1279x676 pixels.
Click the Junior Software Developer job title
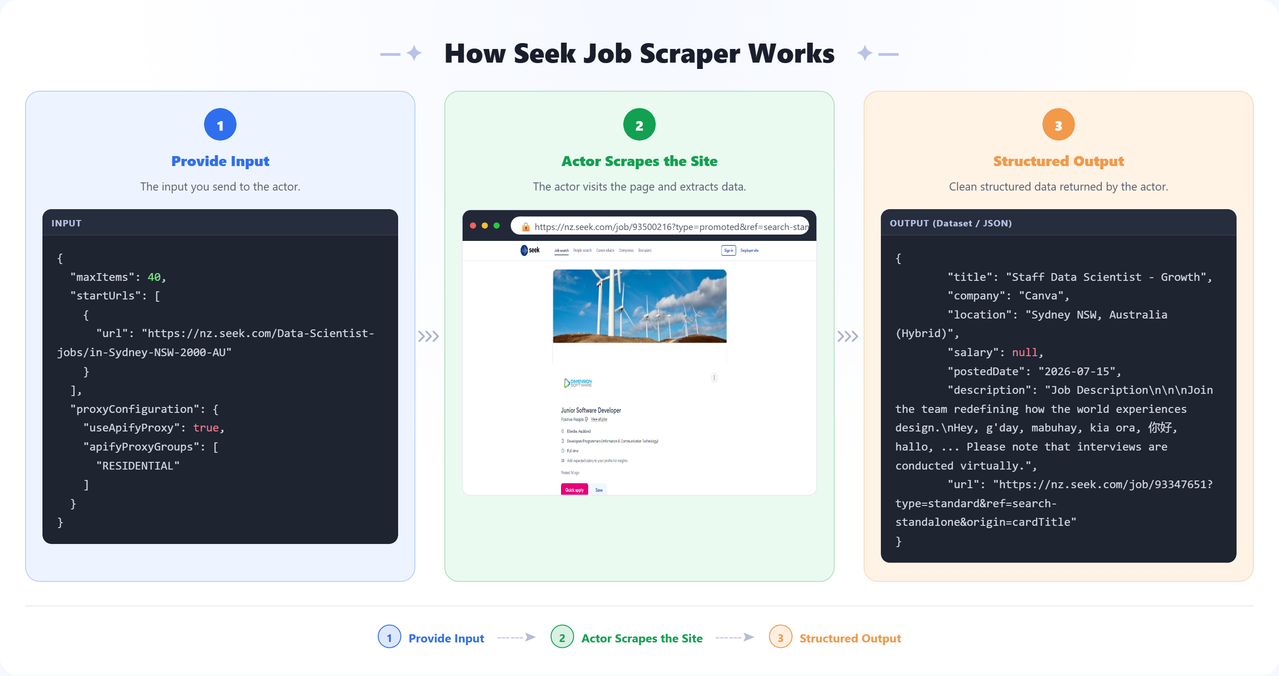[x=591, y=410]
